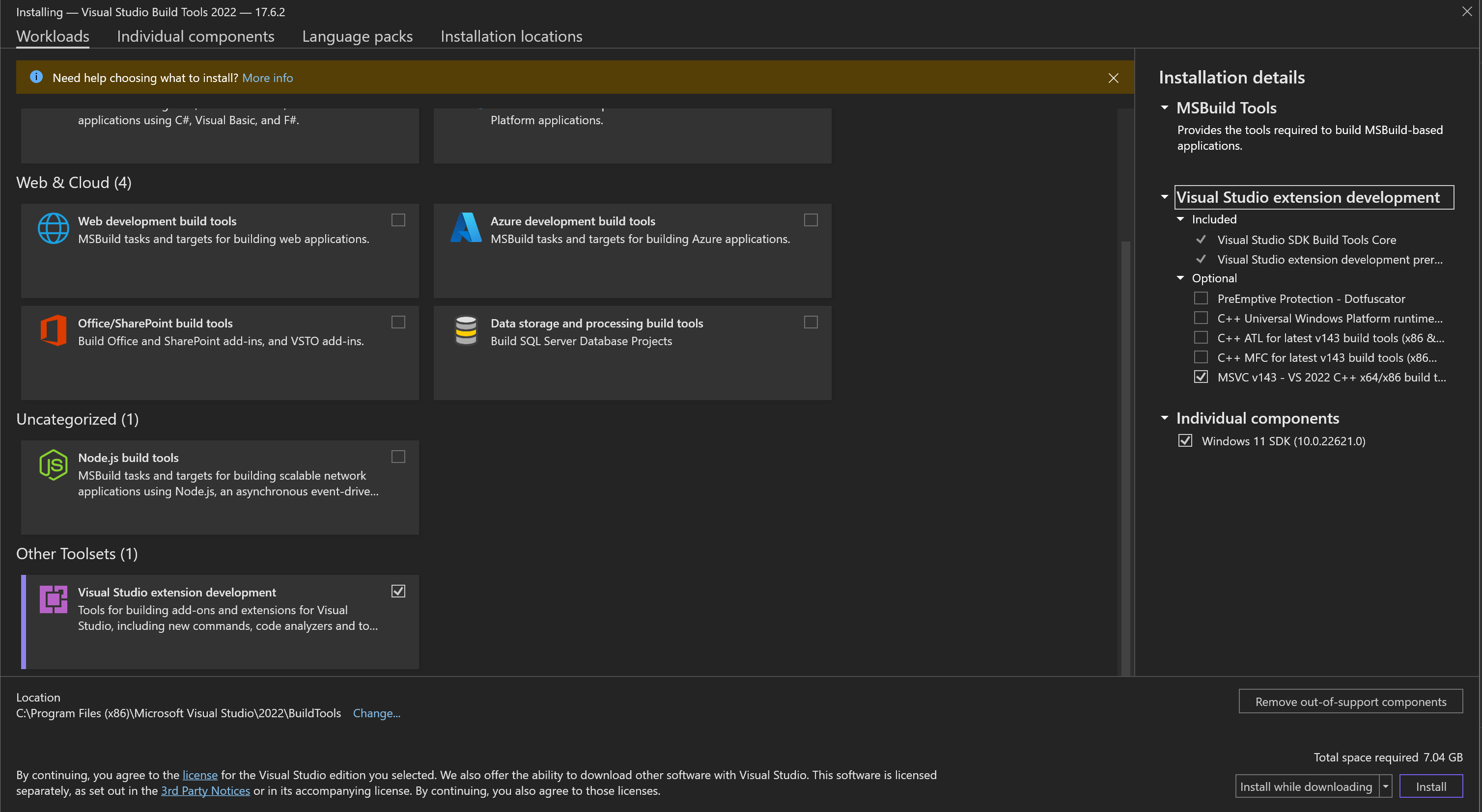Viewport: 1482px width, 812px height.
Task: Open the install mode dropdown arrow
Action: tap(1385, 786)
